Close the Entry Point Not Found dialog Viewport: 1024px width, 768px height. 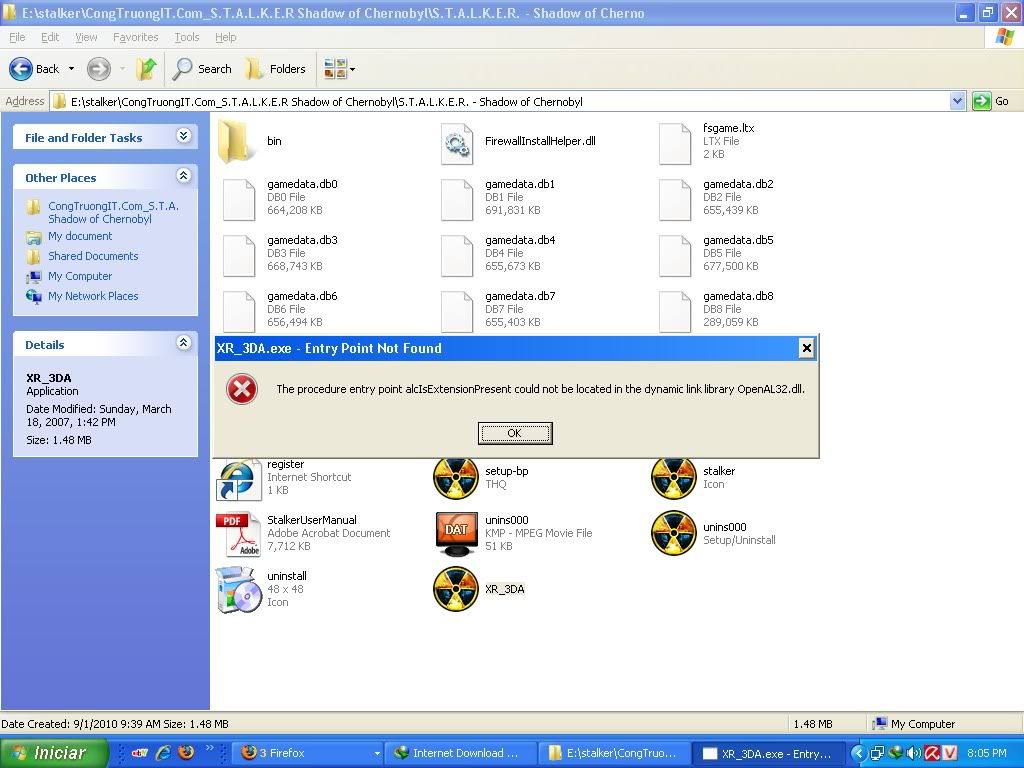pyautogui.click(x=807, y=348)
